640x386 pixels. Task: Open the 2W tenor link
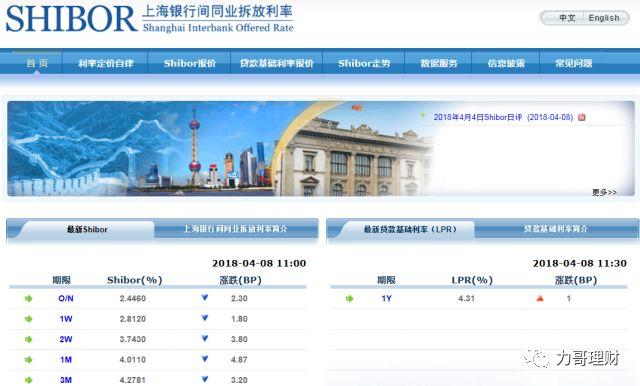pyautogui.click(x=66, y=339)
